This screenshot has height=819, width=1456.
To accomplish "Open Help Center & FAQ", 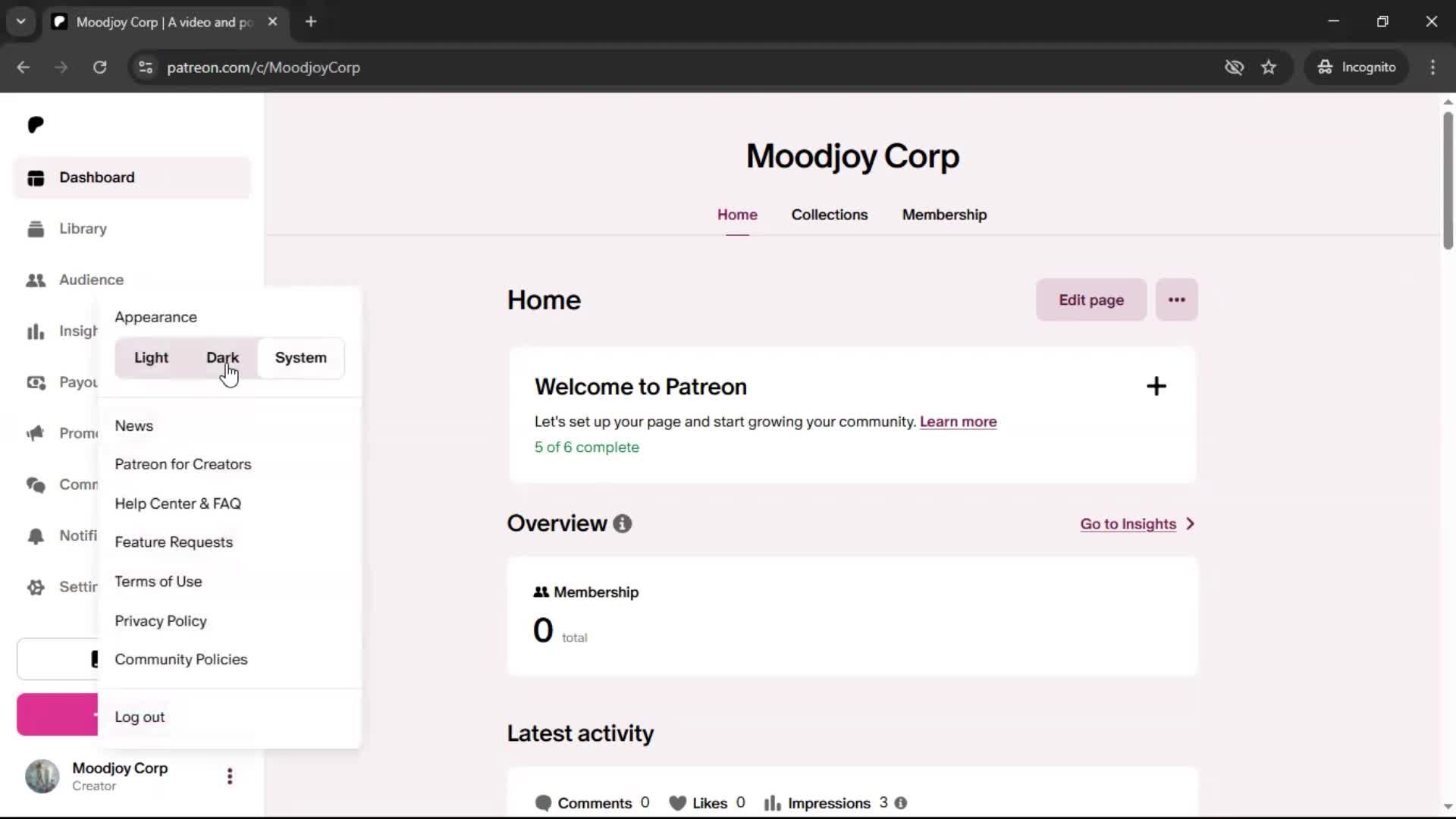I will point(178,504).
